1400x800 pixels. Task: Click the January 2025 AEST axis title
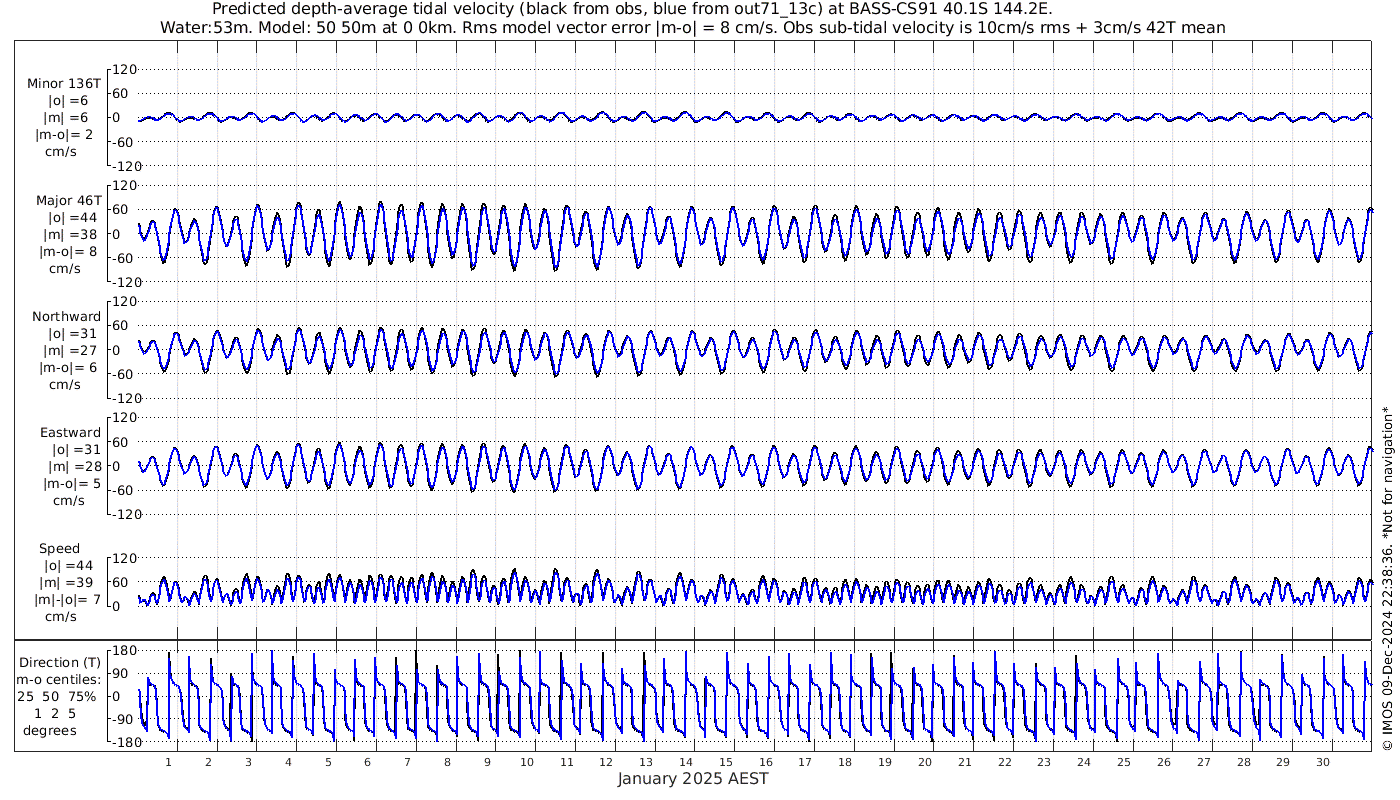click(x=692, y=779)
